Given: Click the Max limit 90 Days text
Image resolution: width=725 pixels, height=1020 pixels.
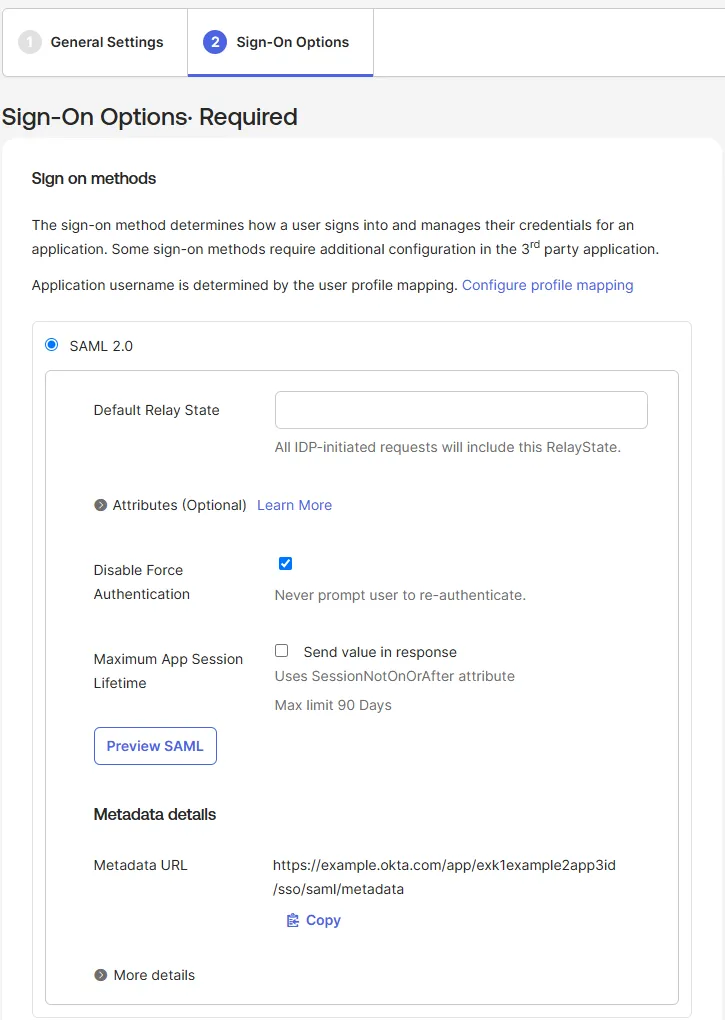Looking at the screenshot, I should (x=333, y=705).
